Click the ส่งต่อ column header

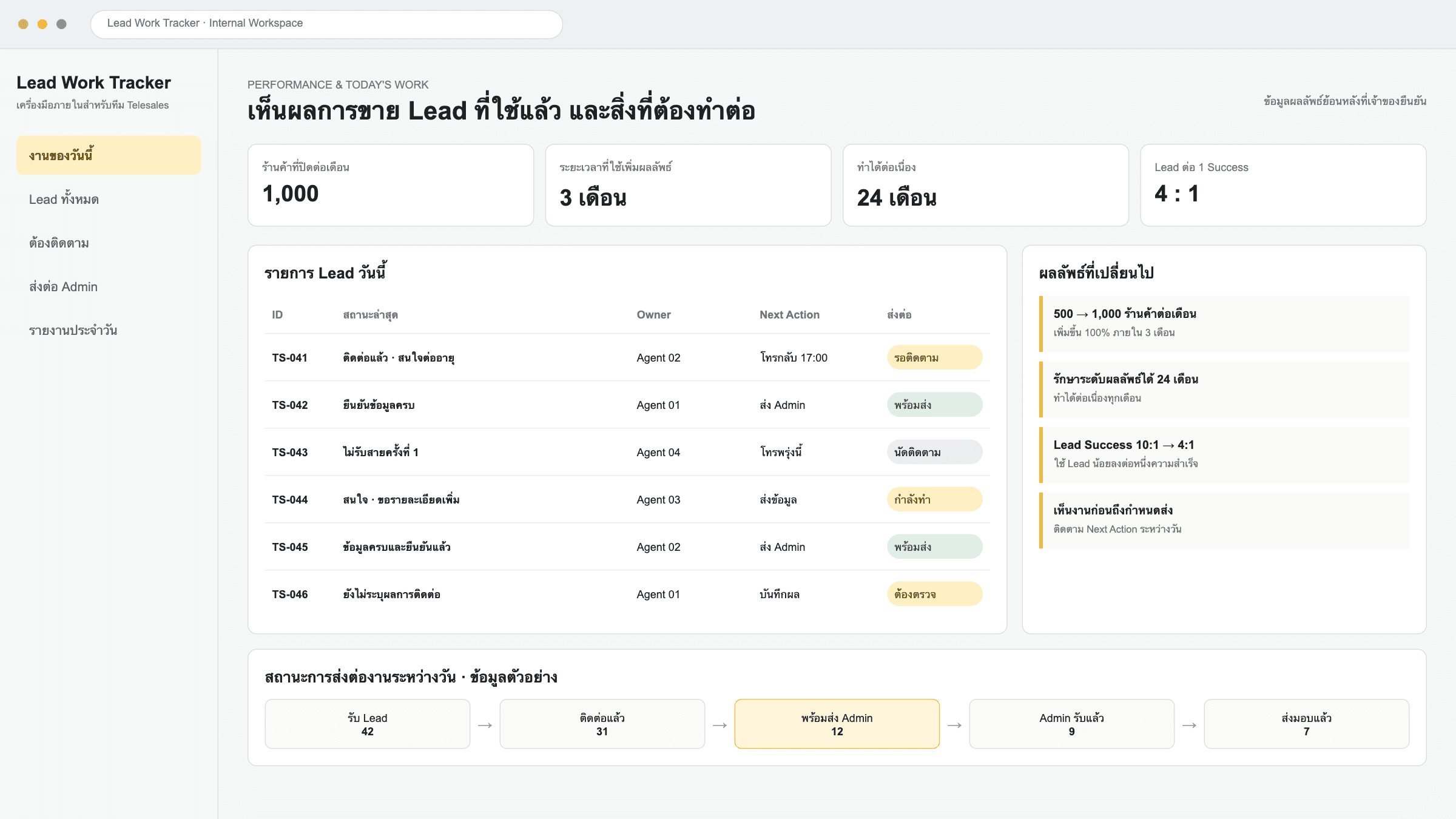click(x=899, y=315)
